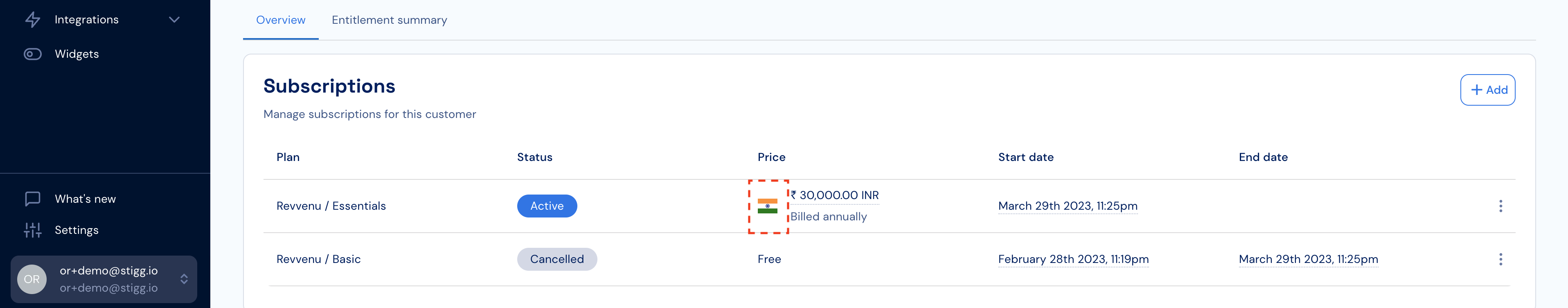Click the March 29th 2023 start date
The image size is (1568, 308).
click(x=1067, y=206)
